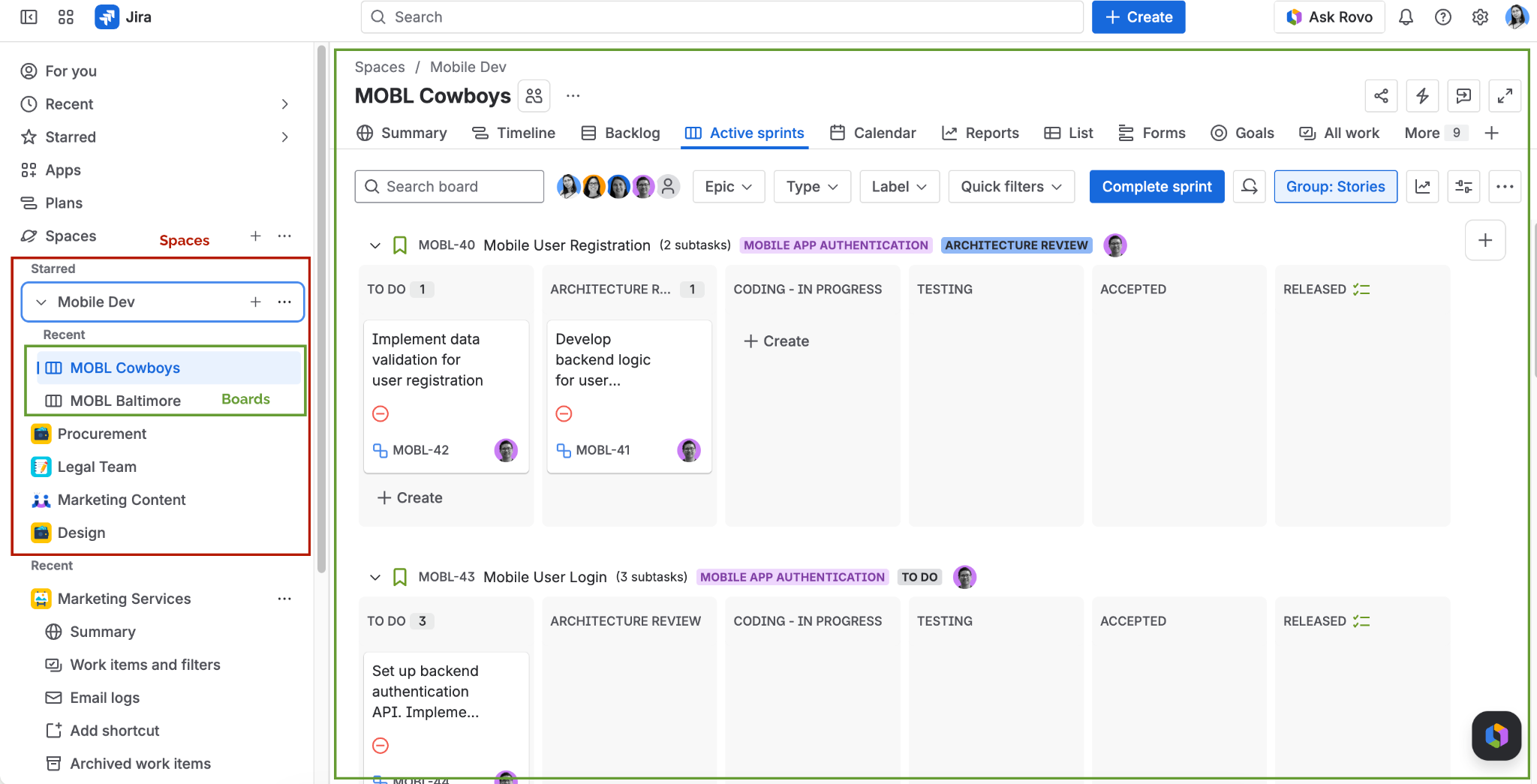Viewport: 1537px width, 784px height.
Task: Click the share icon in board header
Action: tap(1381, 96)
